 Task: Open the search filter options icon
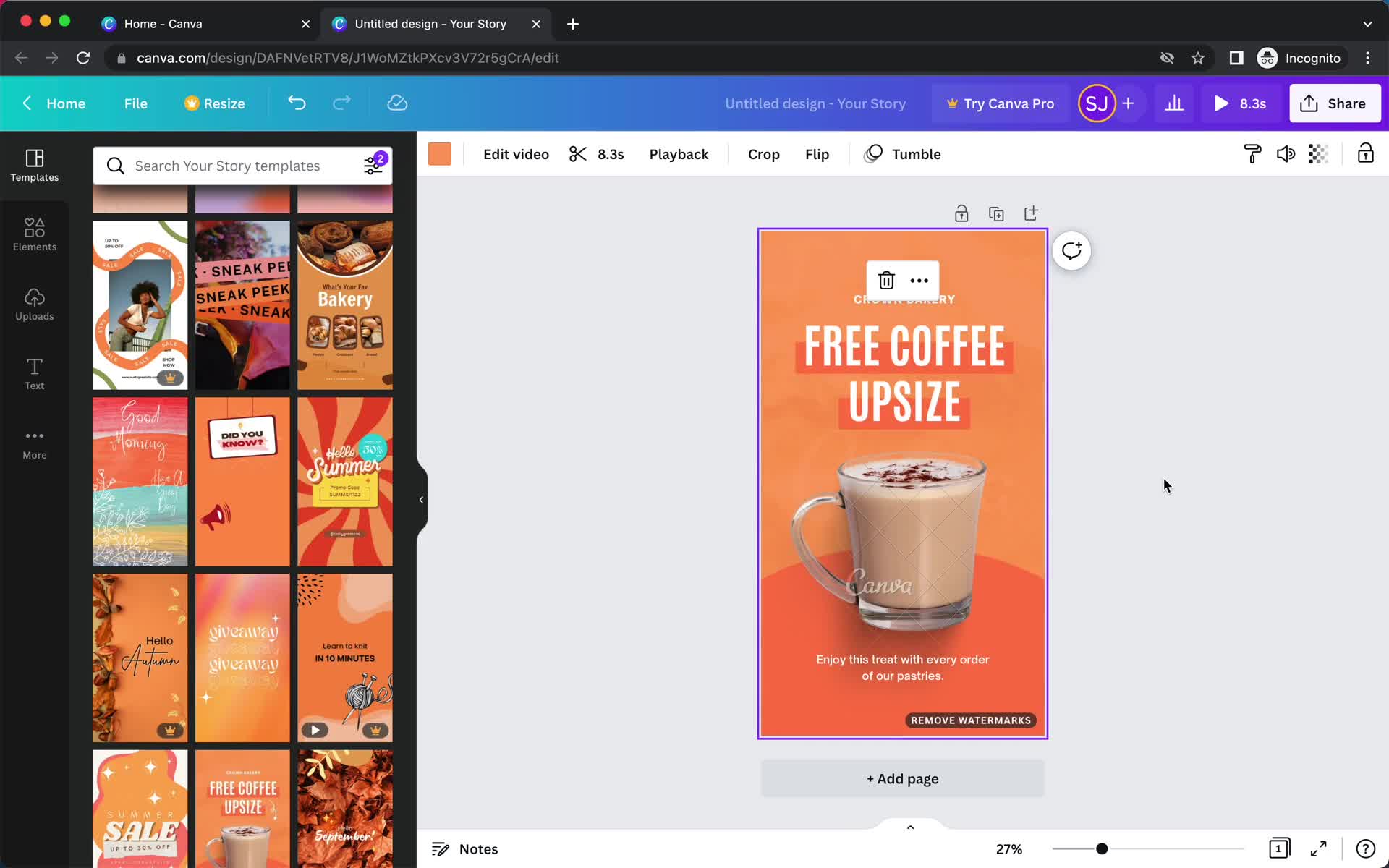[373, 166]
